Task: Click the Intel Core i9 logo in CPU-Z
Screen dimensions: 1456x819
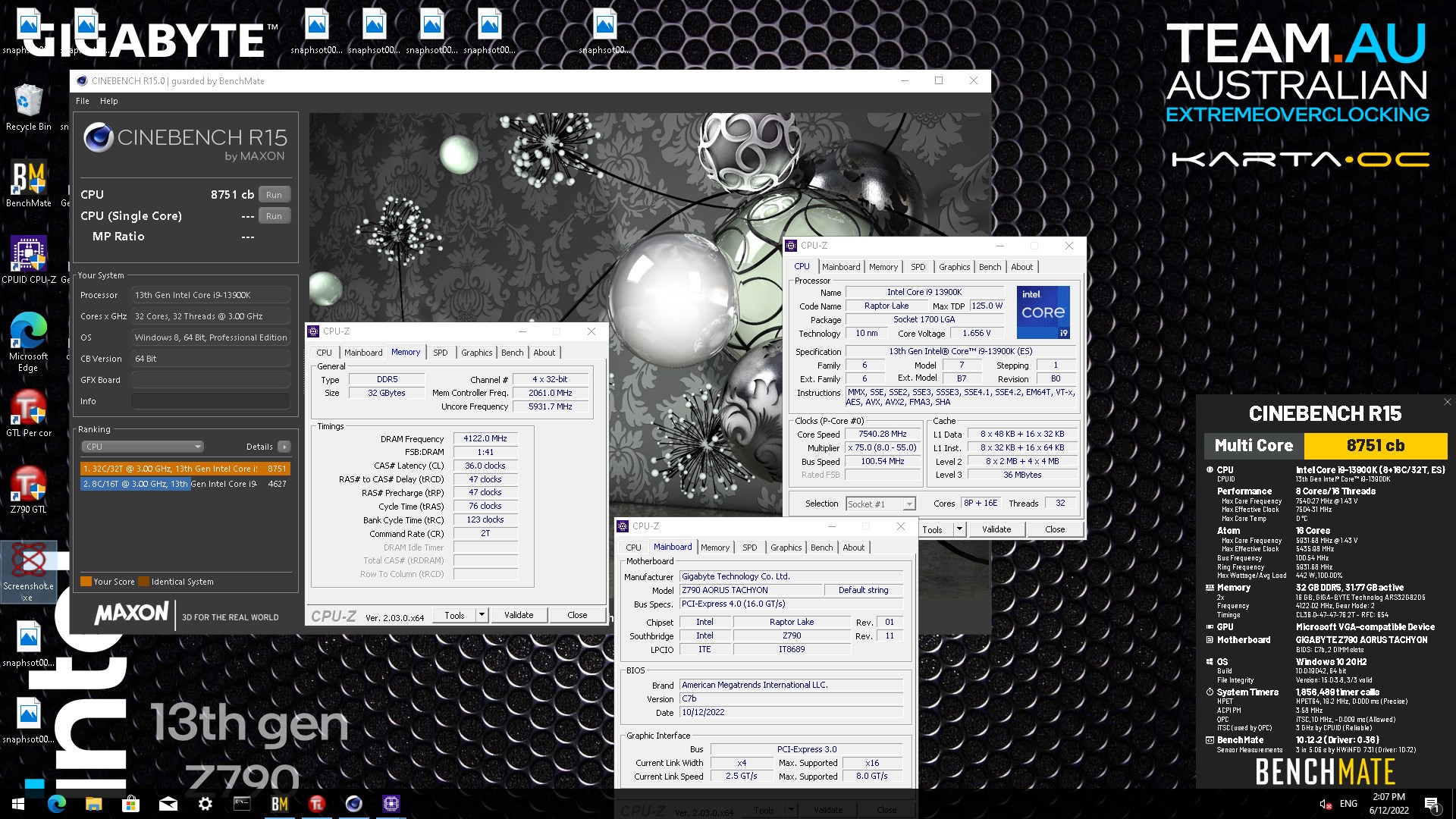Action: pyautogui.click(x=1043, y=312)
